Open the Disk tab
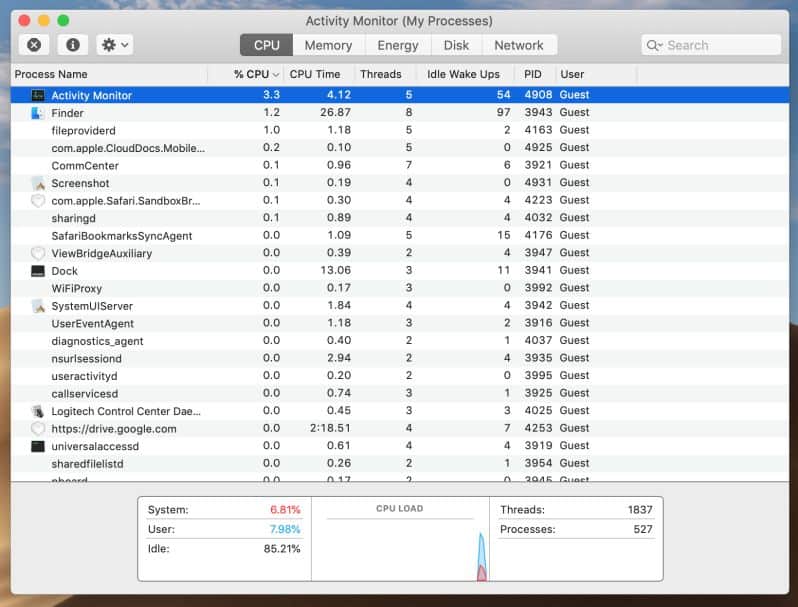Image resolution: width=798 pixels, height=607 pixels. click(x=456, y=45)
